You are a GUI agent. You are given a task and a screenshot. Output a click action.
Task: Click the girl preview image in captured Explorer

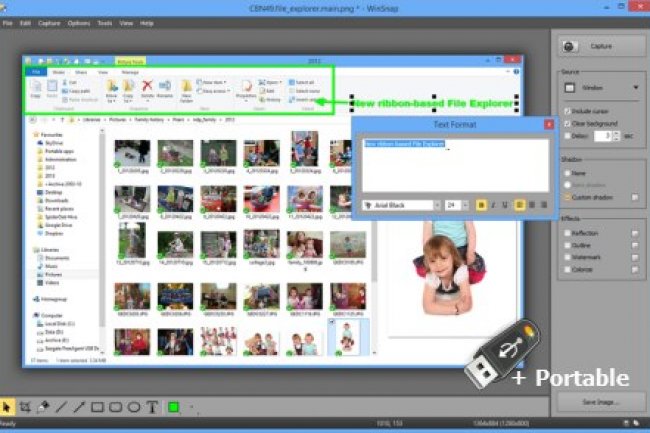click(x=452, y=269)
